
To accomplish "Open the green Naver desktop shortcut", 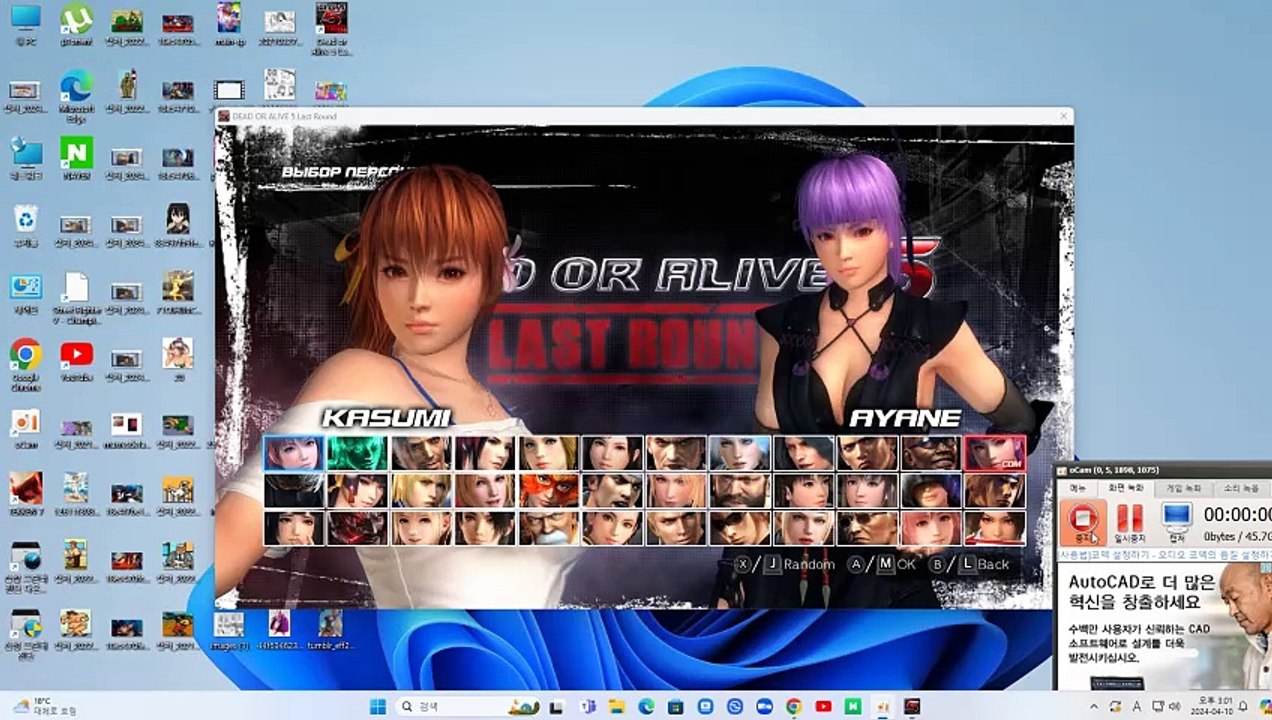I will (76, 158).
